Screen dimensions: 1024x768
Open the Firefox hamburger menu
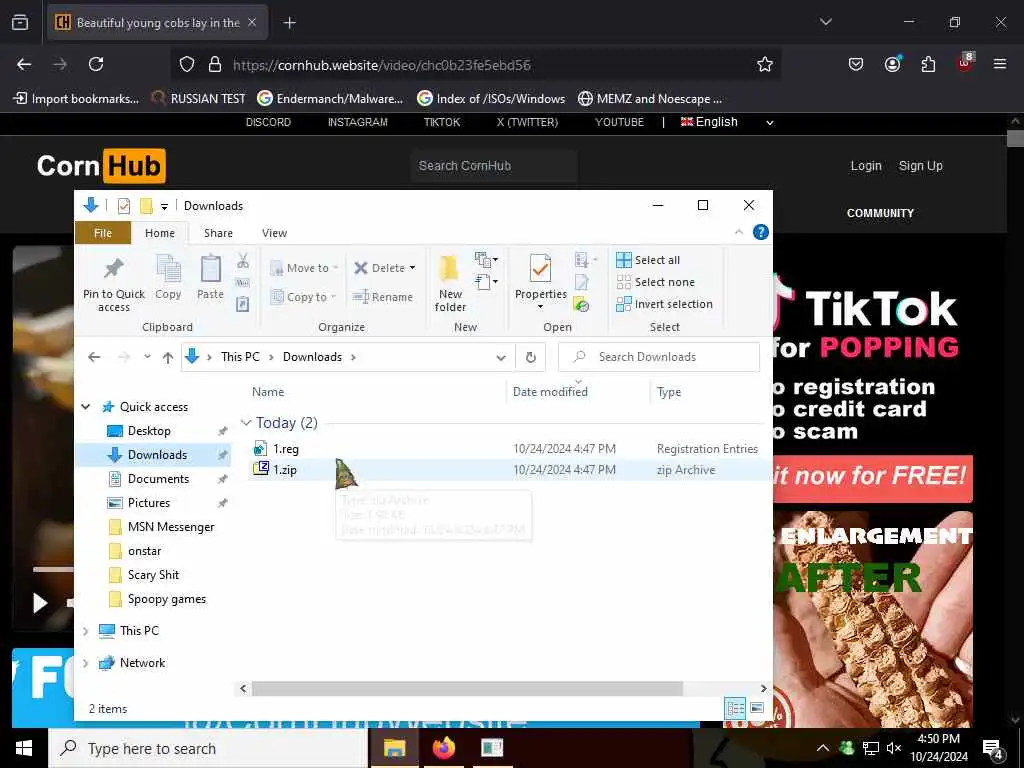pos(1000,64)
